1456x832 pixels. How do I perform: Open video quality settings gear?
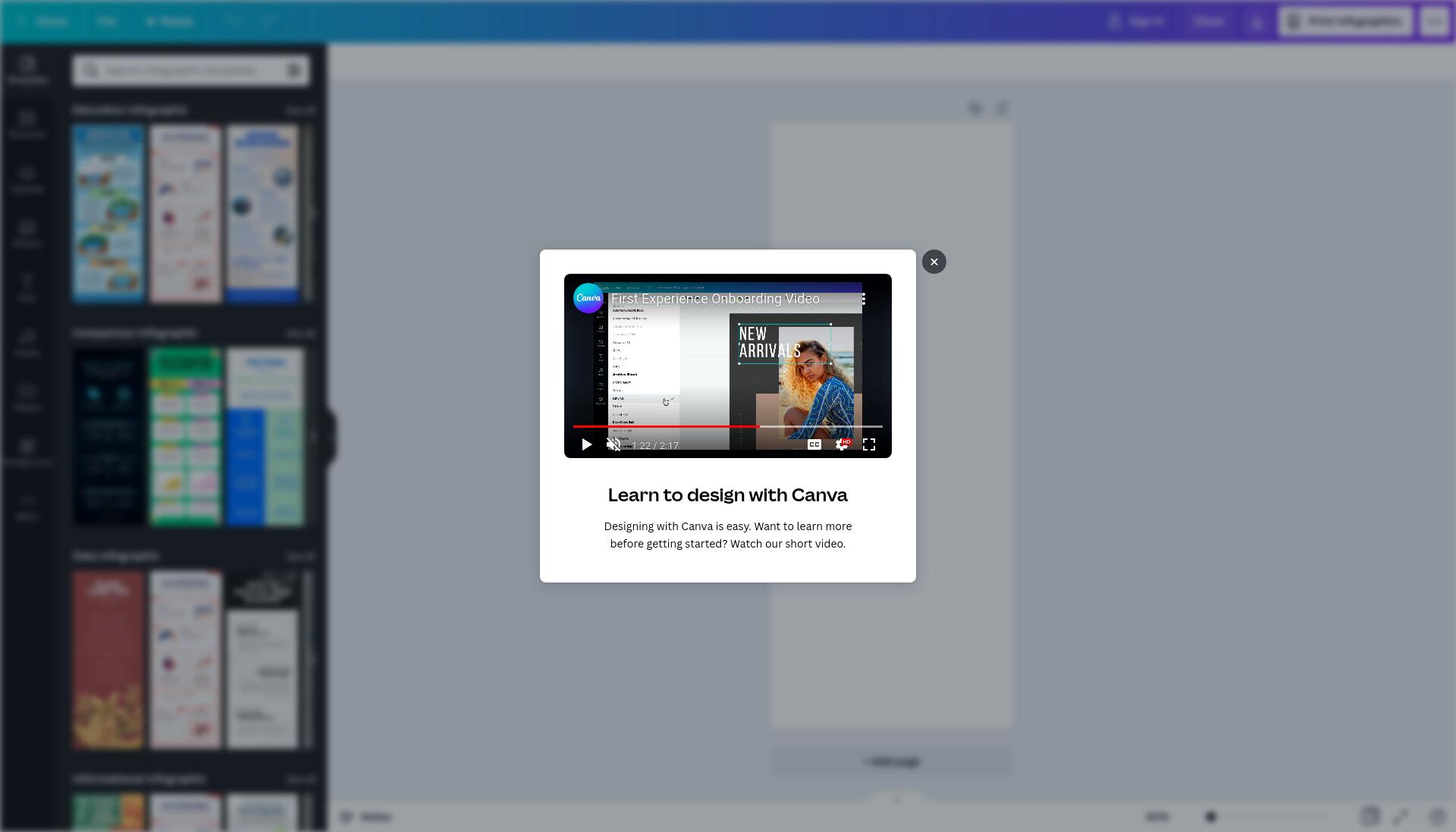click(x=842, y=444)
